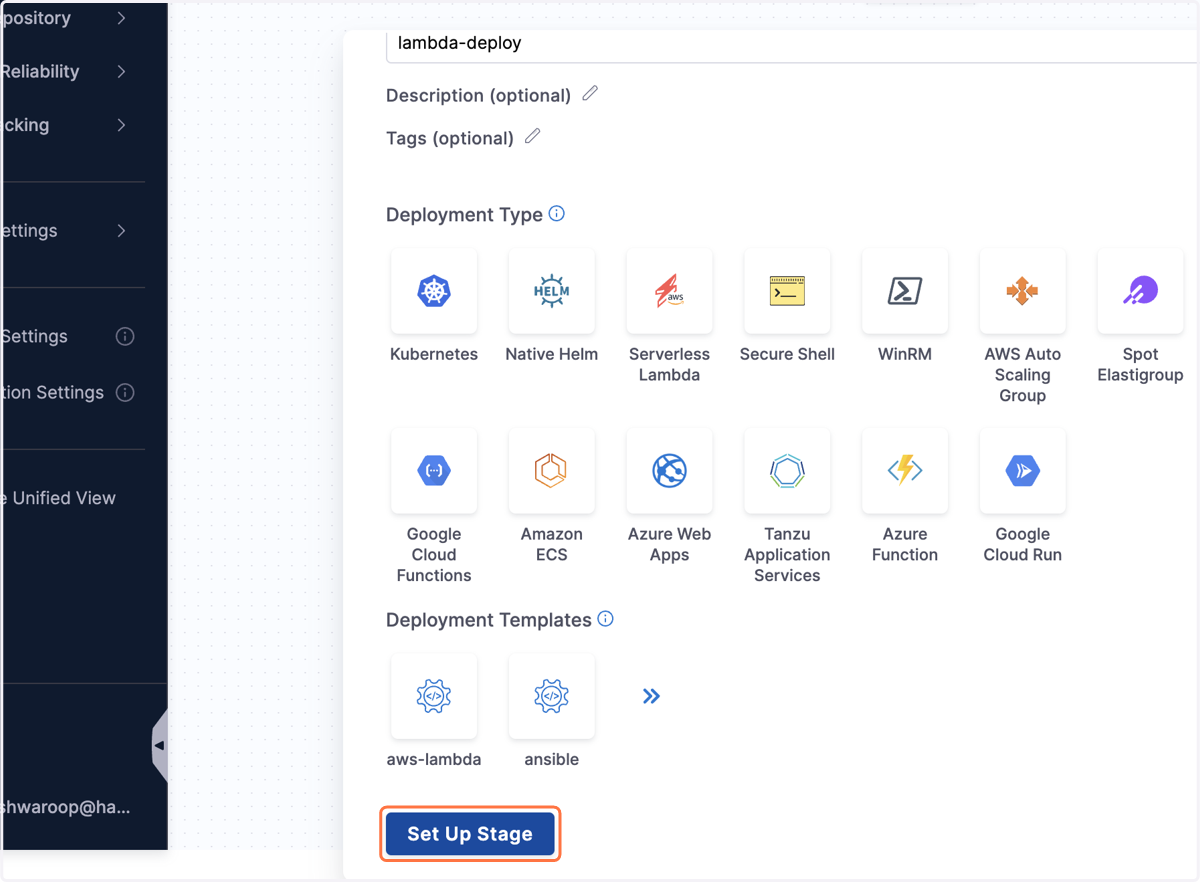This screenshot has height=882, width=1200.
Task: Pick Tanzu Application Services deployment type
Action: [787, 471]
